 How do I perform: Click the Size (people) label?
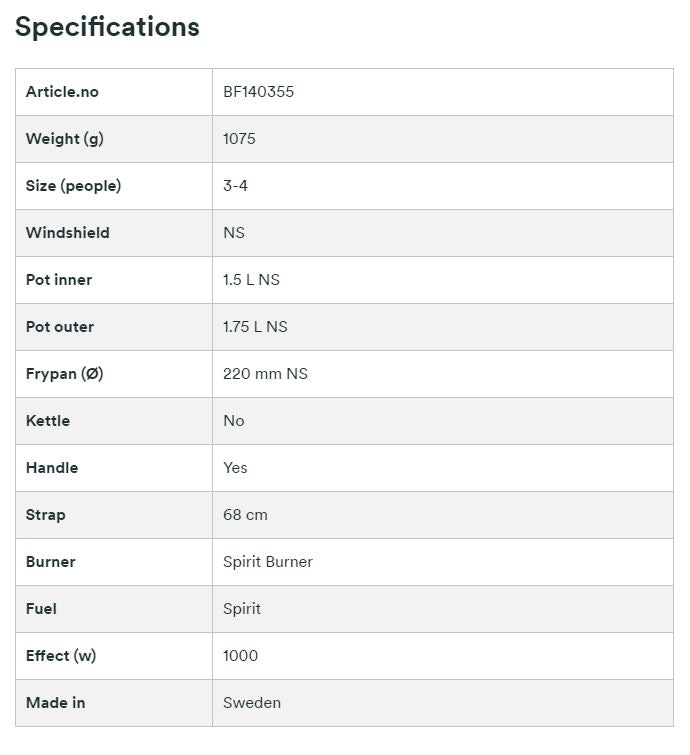73,186
